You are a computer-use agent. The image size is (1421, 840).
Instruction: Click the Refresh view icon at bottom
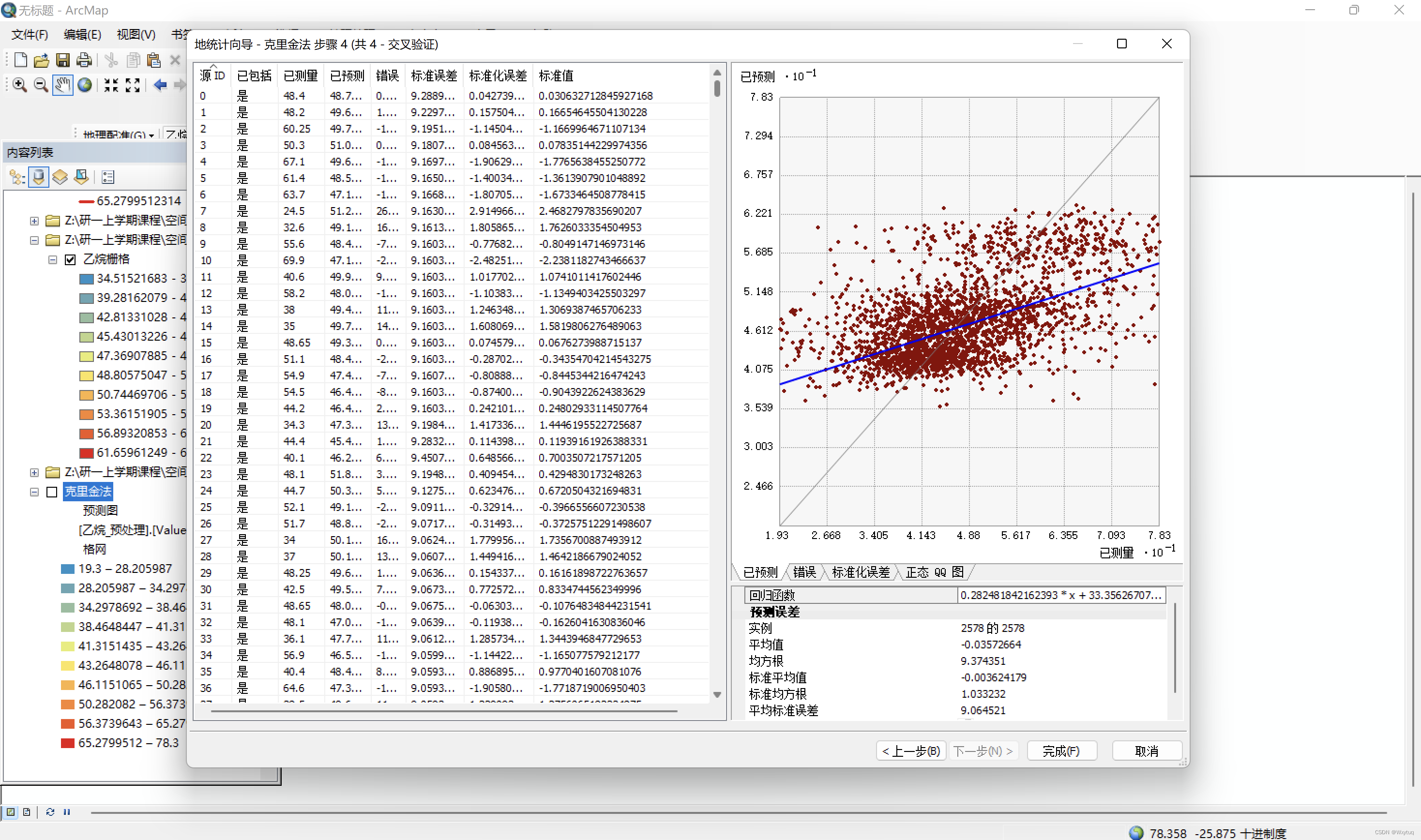pos(50,812)
